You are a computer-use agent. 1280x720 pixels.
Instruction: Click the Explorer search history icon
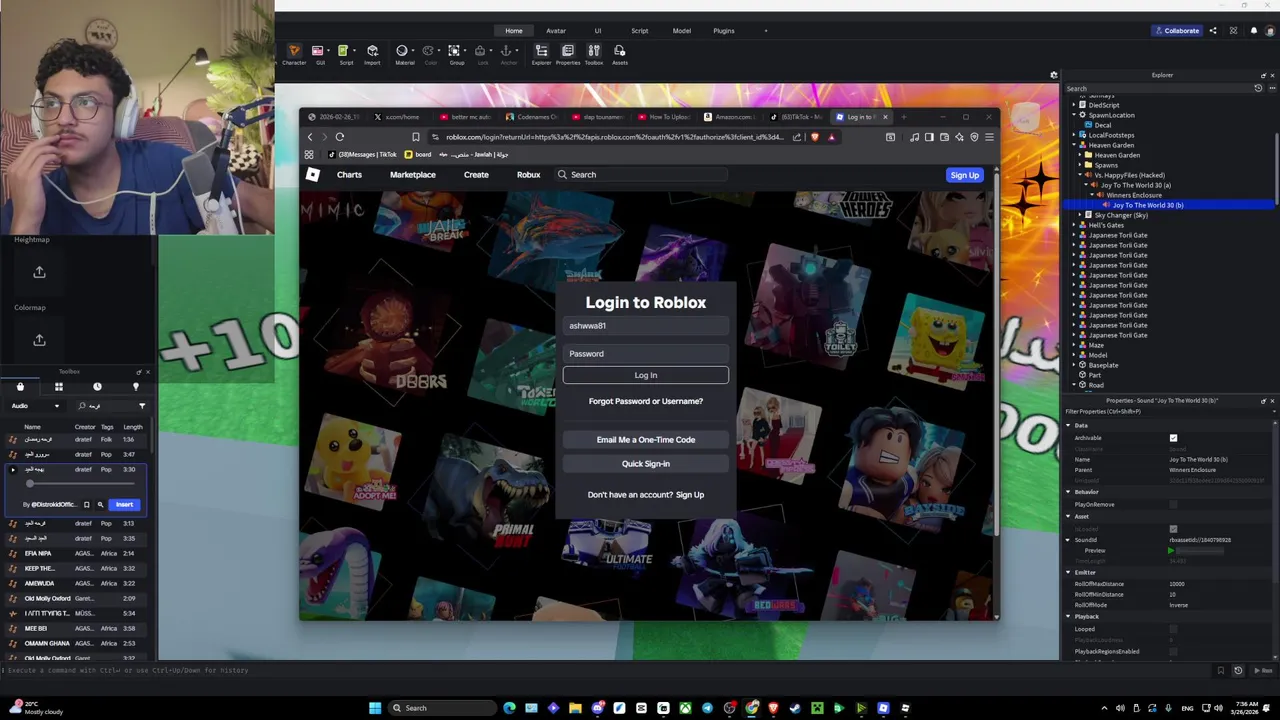click(x=1258, y=88)
